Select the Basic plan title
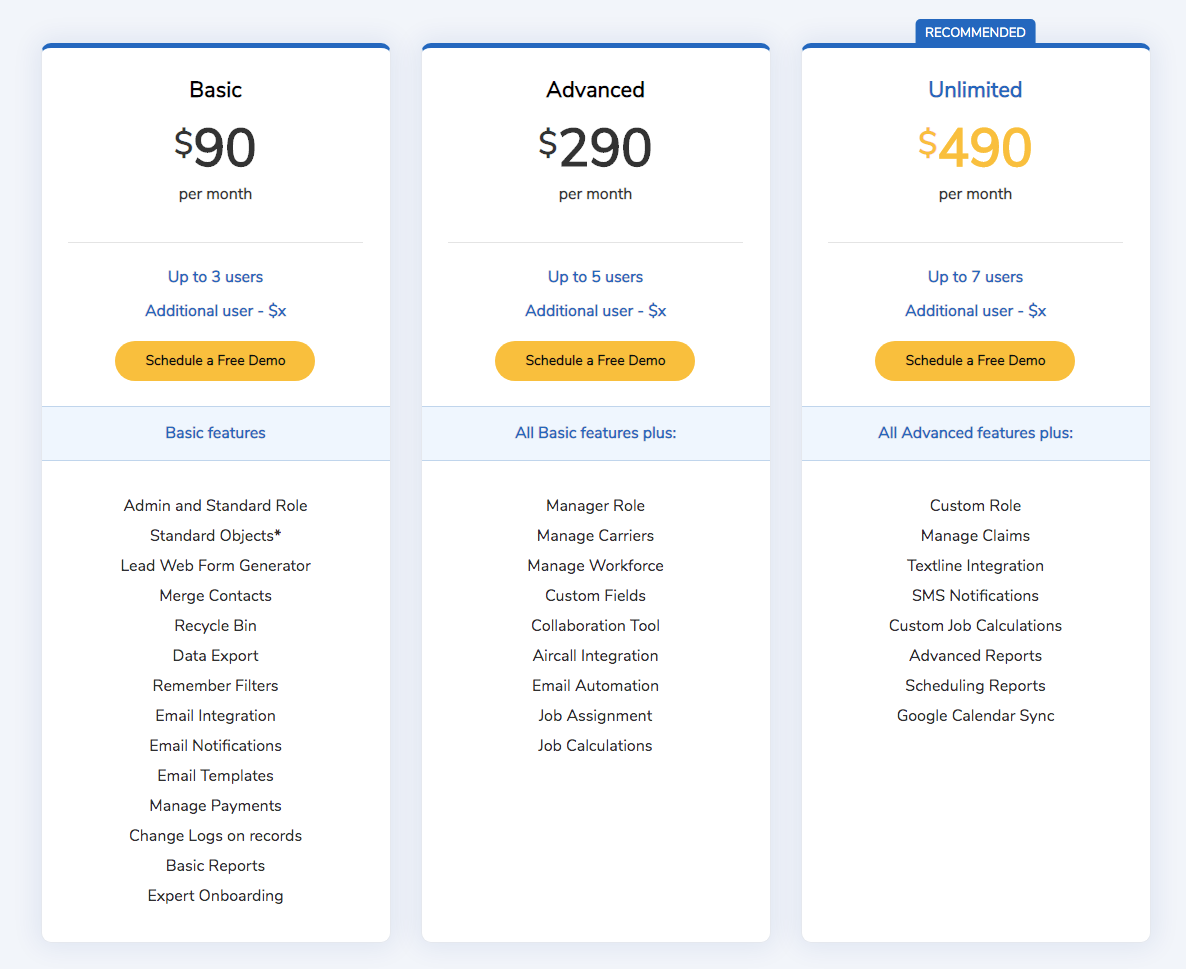This screenshot has width=1186, height=969. pos(215,90)
